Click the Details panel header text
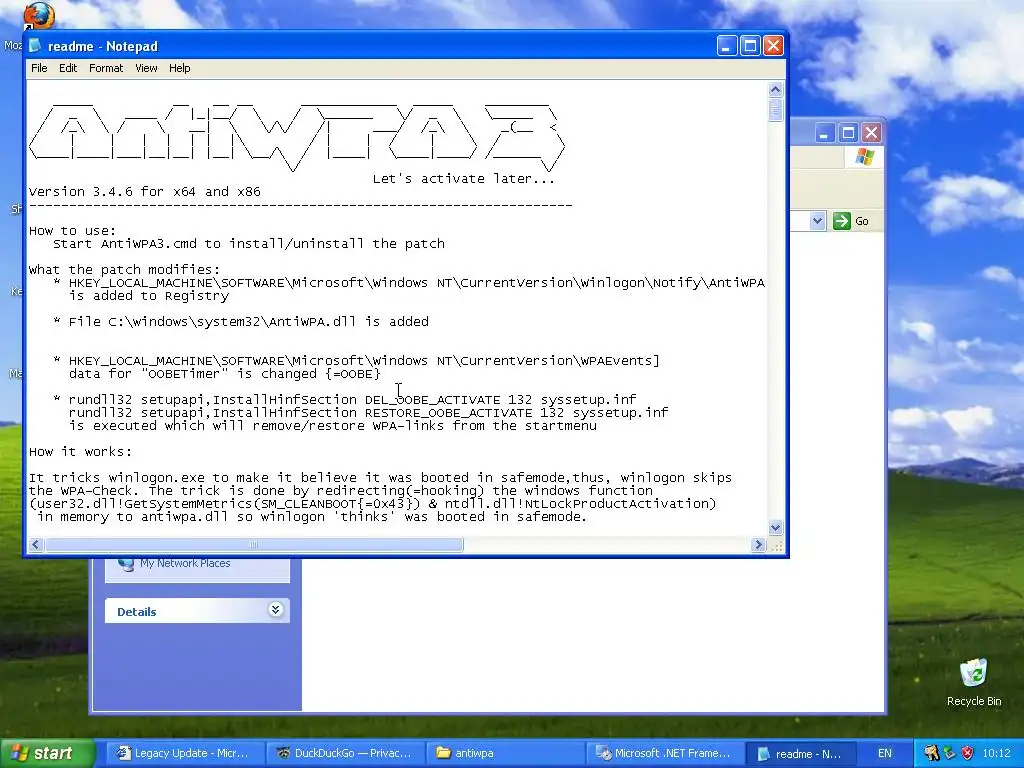 136,612
